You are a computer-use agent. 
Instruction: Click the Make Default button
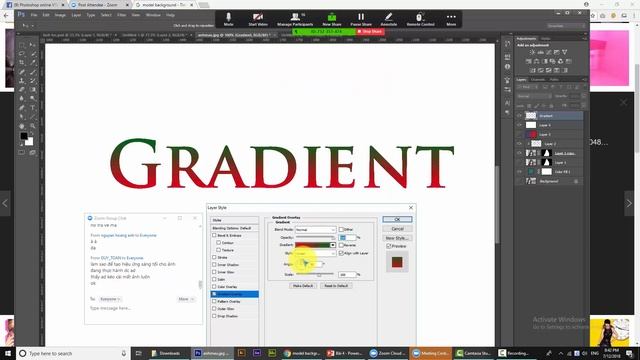point(302,286)
